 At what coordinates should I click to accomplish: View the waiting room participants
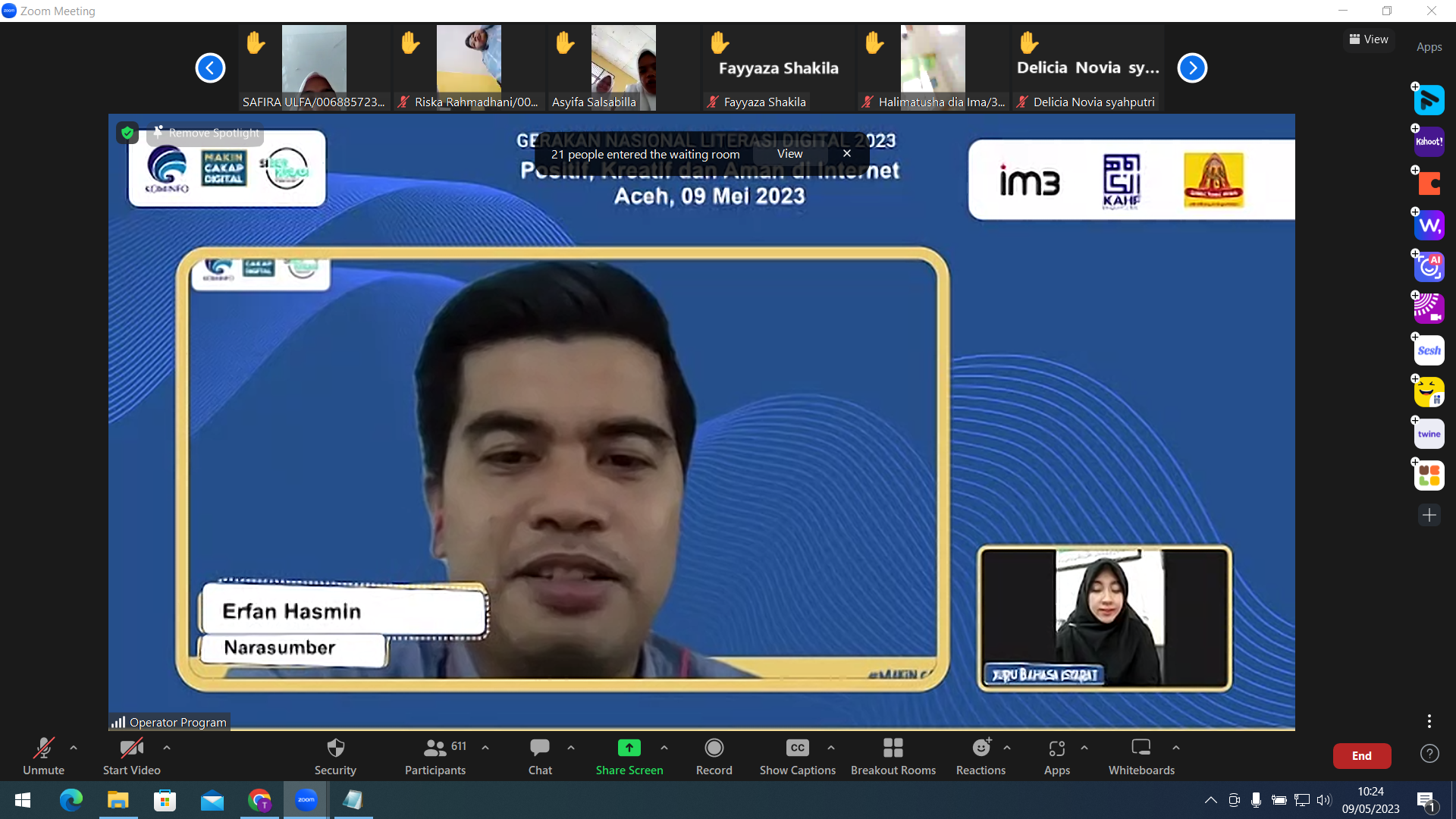[x=789, y=154]
